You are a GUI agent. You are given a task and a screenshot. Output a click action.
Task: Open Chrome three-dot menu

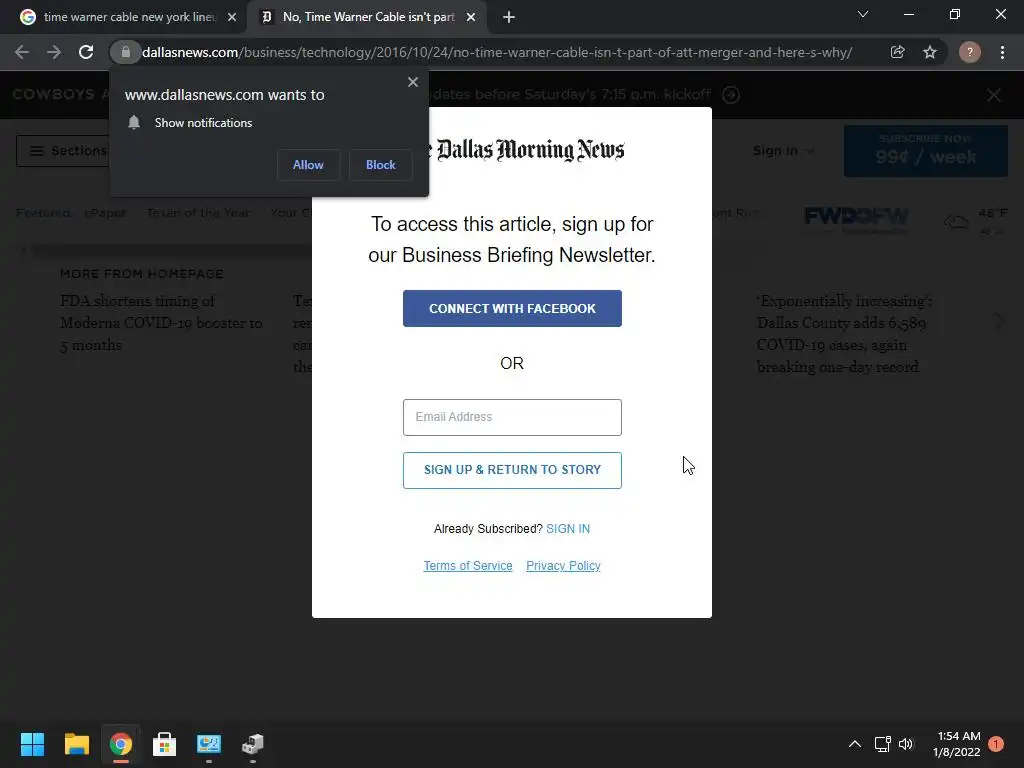click(x=1002, y=52)
